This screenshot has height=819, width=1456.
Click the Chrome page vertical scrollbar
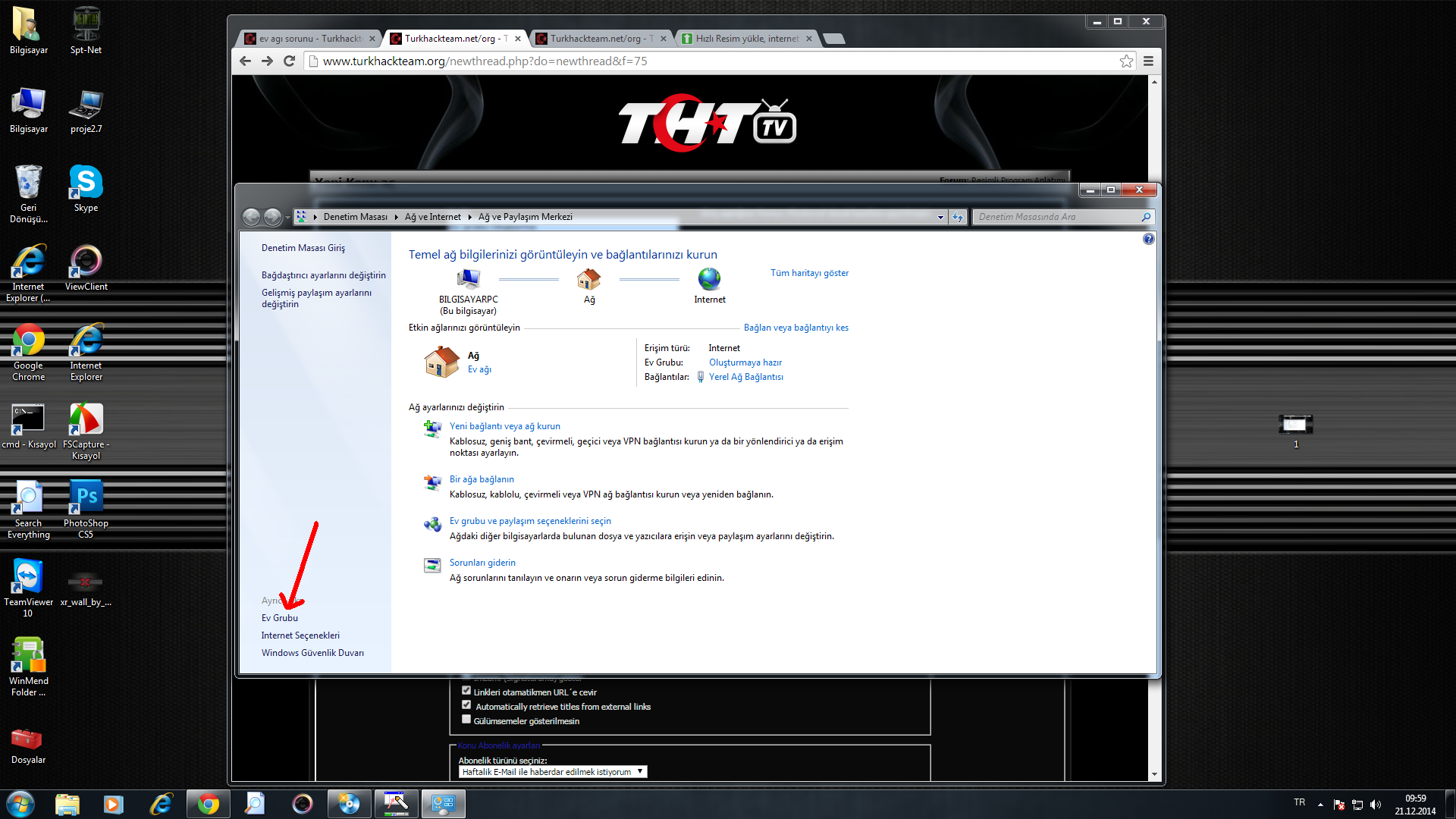1154,428
